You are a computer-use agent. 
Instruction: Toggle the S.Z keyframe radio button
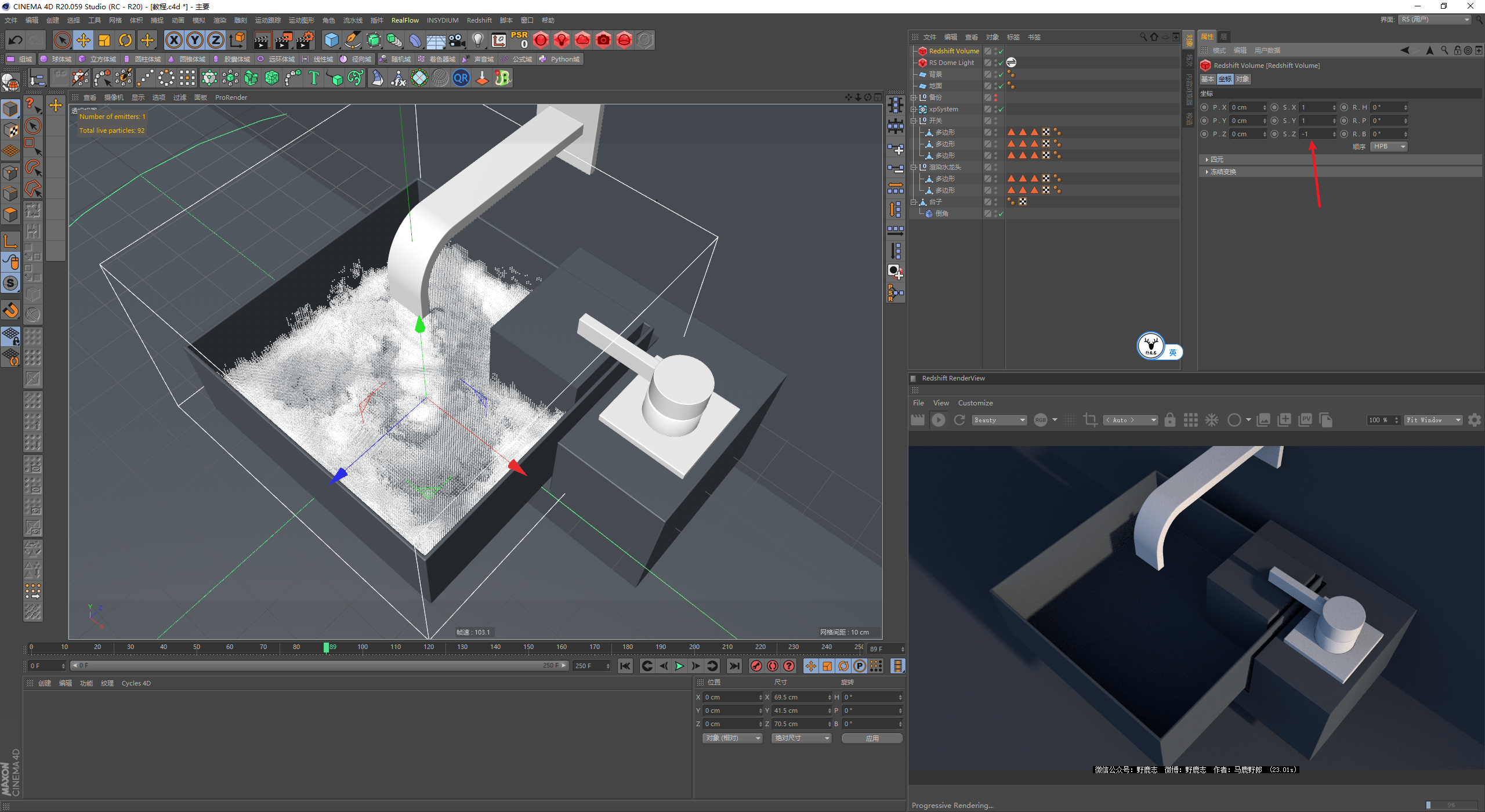1274,134
